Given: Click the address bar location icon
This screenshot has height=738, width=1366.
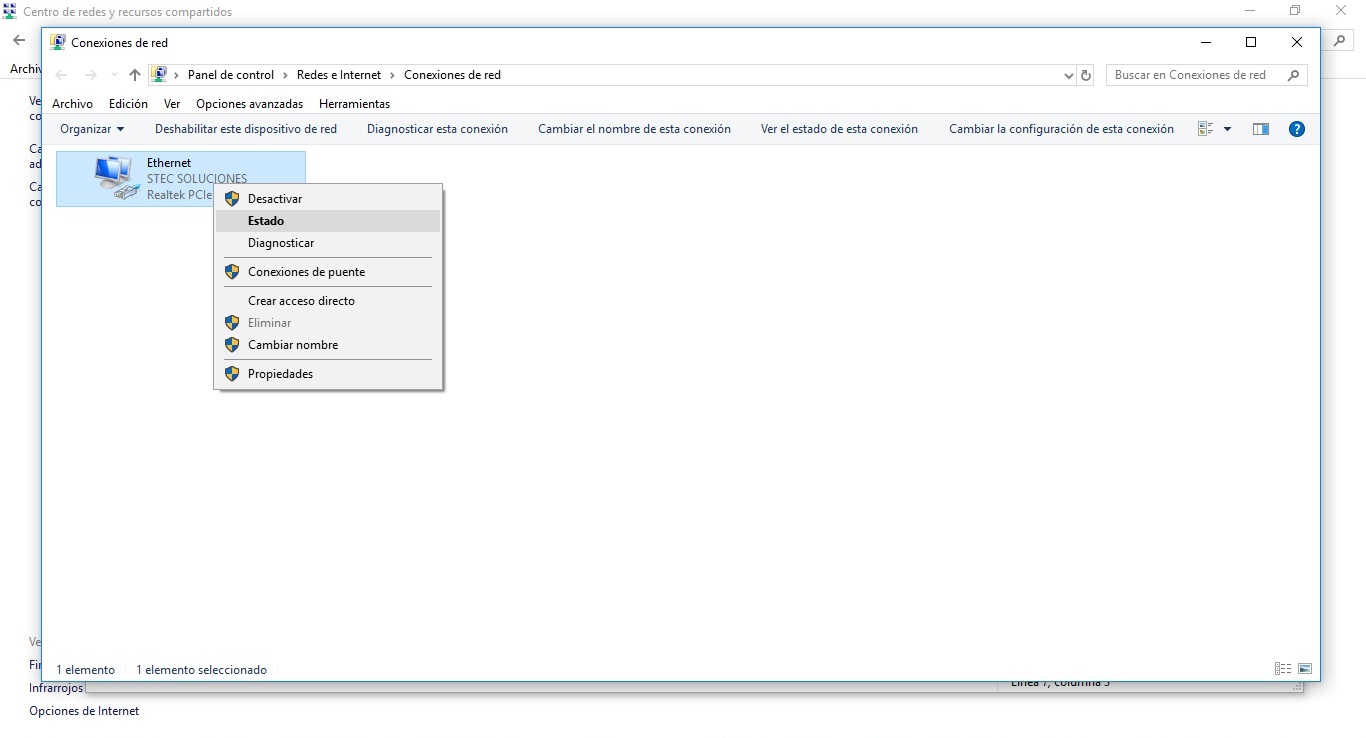Looking at the screenshot, I should 159,75.
